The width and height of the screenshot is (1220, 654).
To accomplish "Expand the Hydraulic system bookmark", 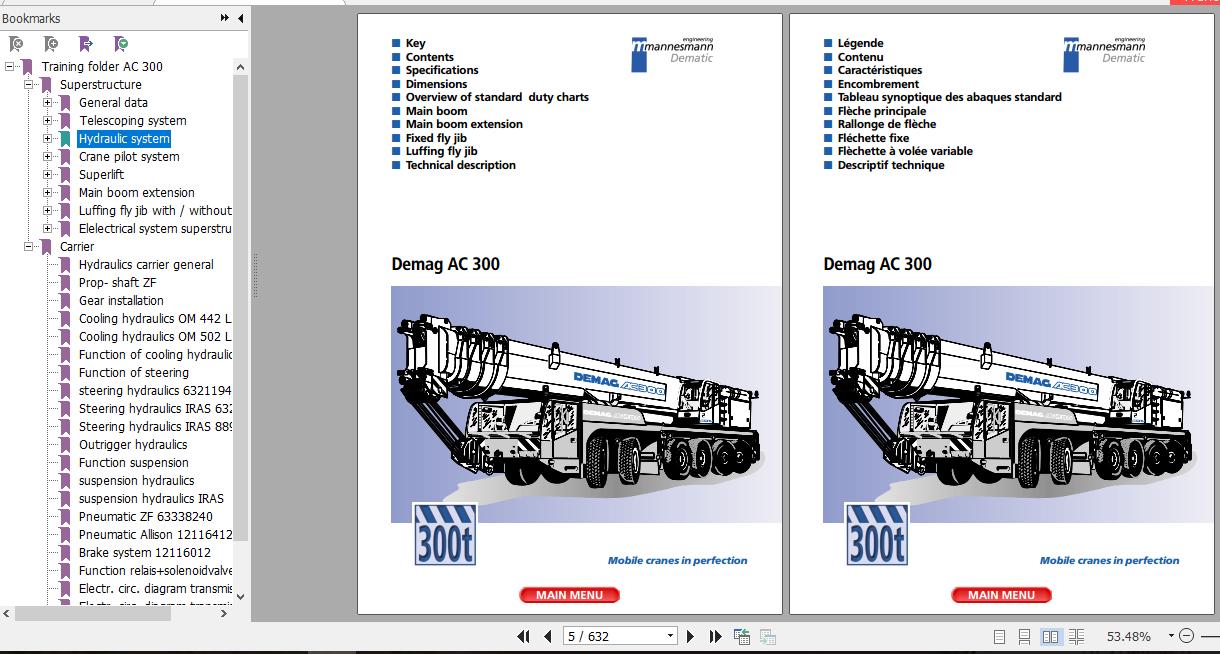I will point(49,138).
